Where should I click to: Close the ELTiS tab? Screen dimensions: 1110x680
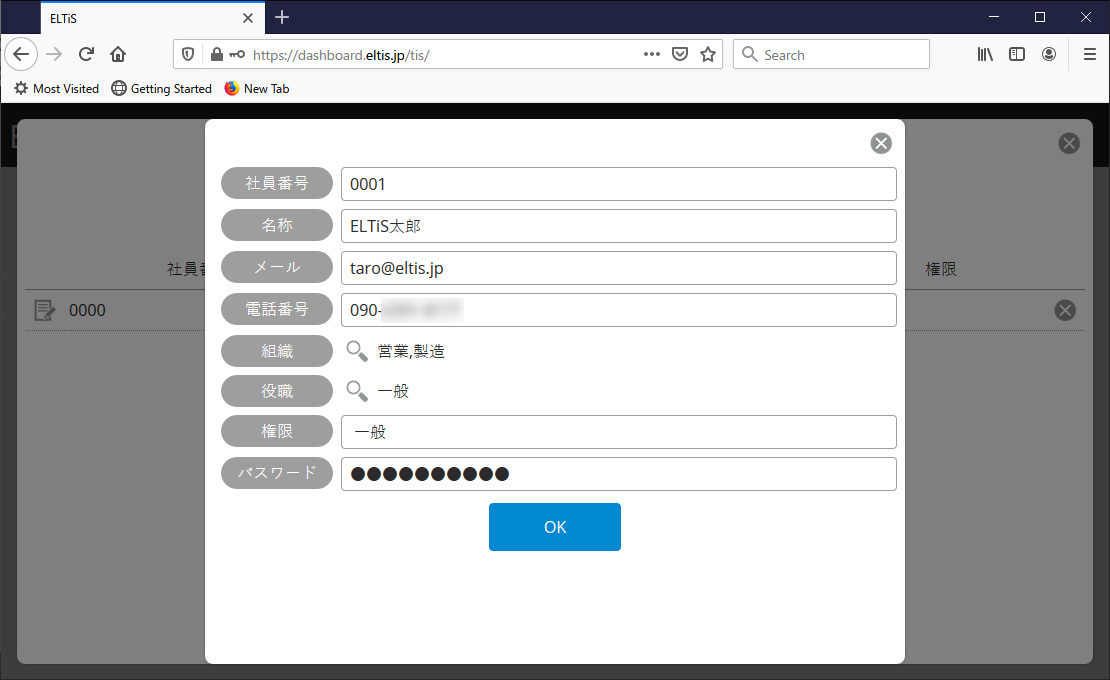pyautogui.click(x=248, y=18)
